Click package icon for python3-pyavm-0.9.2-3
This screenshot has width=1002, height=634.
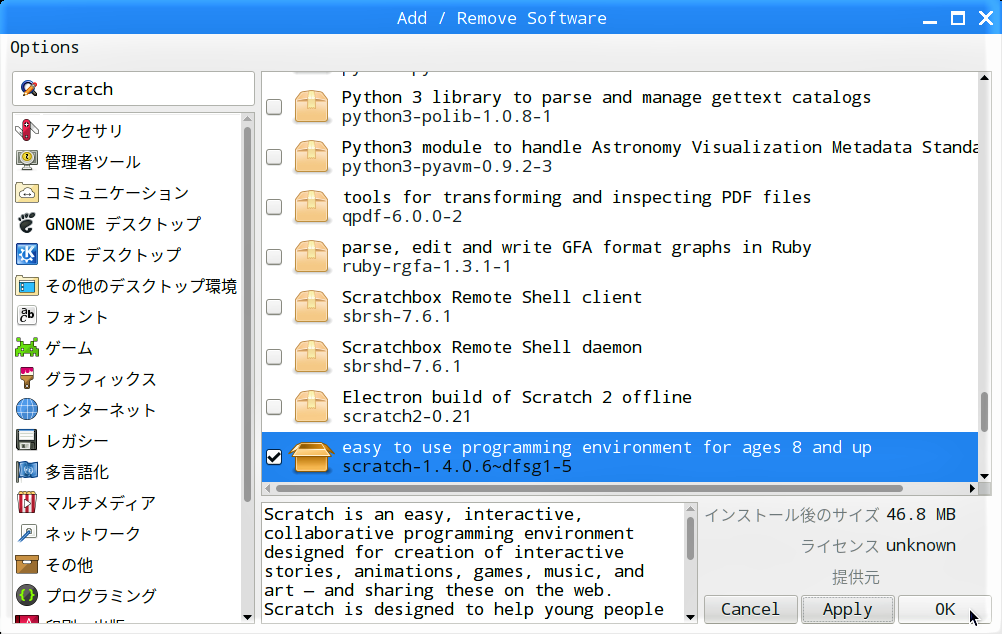click(311, 156)
